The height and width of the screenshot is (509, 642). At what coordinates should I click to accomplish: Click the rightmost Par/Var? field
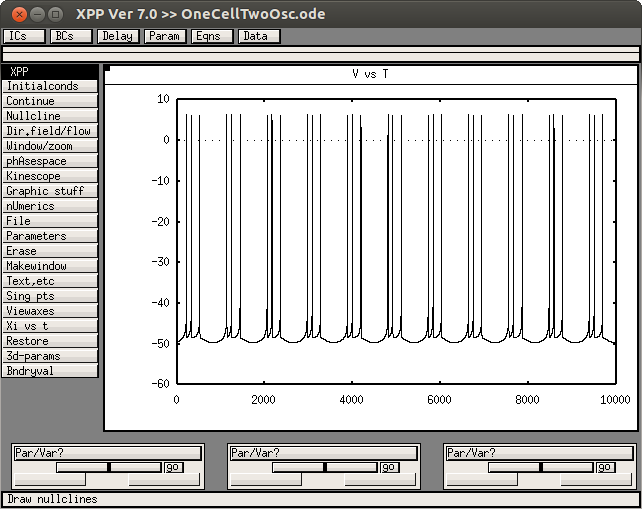coord(540,453)
